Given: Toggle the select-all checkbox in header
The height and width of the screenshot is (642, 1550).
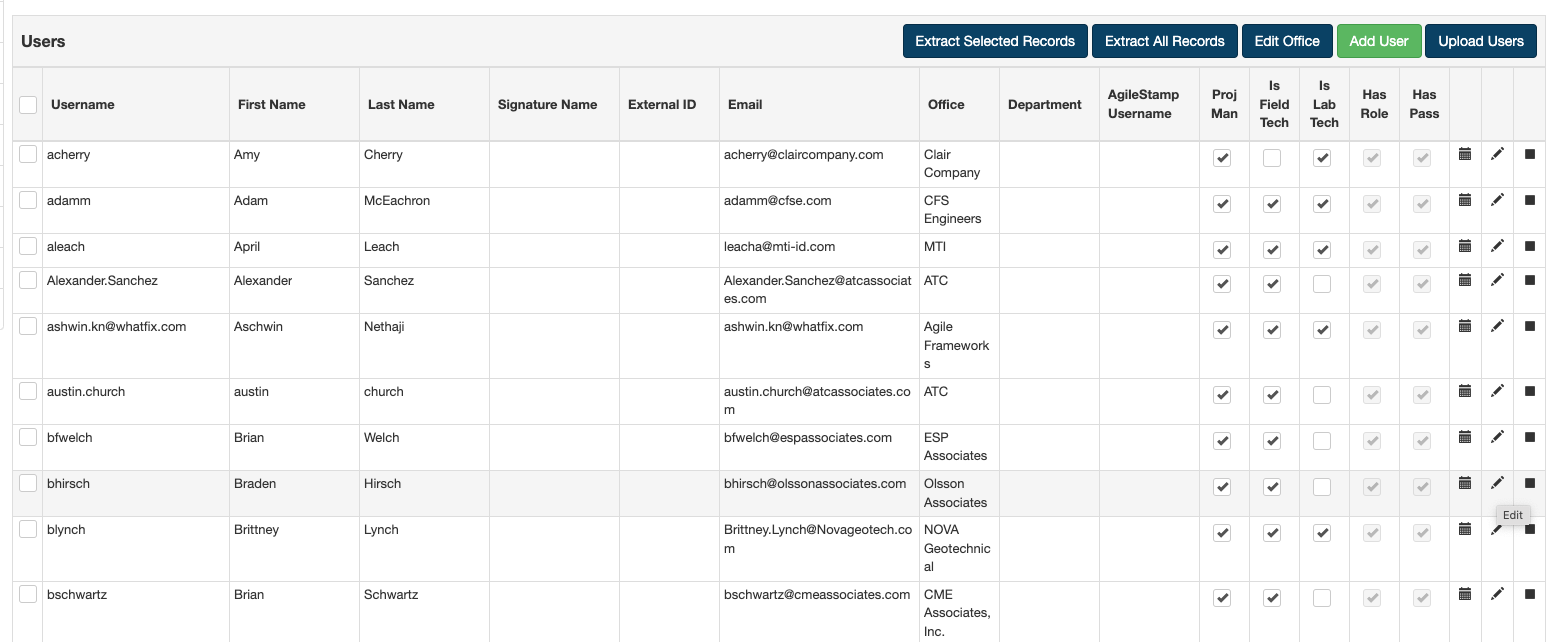Looking at the screenshot, I should click(x=28, y=104).
